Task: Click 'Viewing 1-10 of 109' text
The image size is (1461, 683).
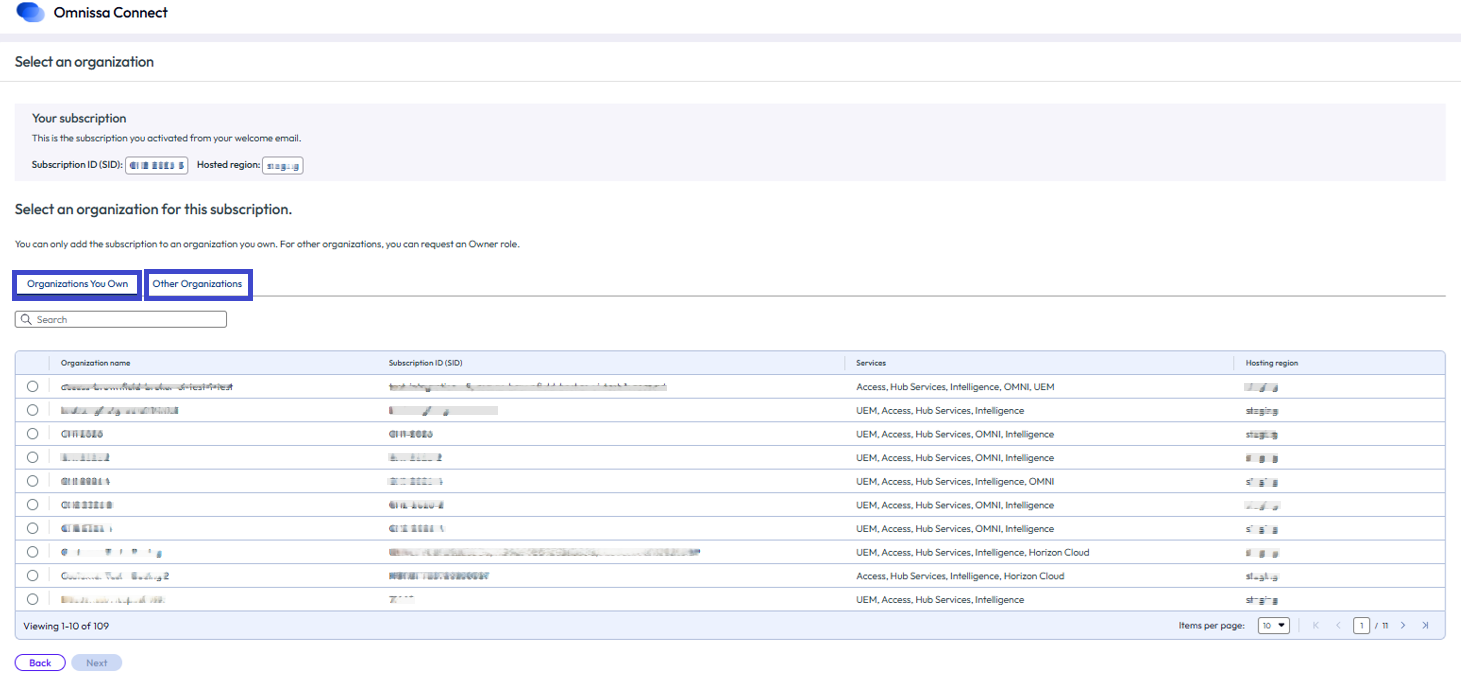Action: click(x=66, y=626)
